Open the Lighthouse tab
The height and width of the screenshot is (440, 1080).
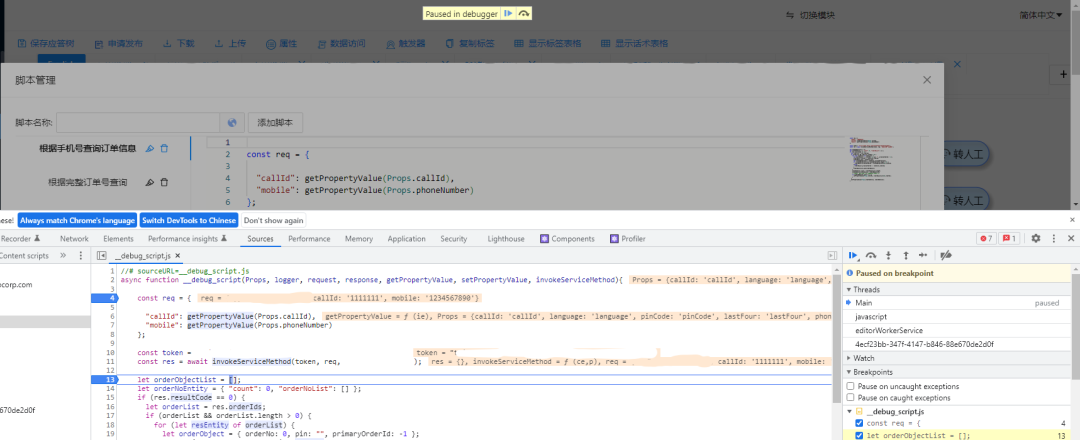pyautogui.click(x=506, y=239)
